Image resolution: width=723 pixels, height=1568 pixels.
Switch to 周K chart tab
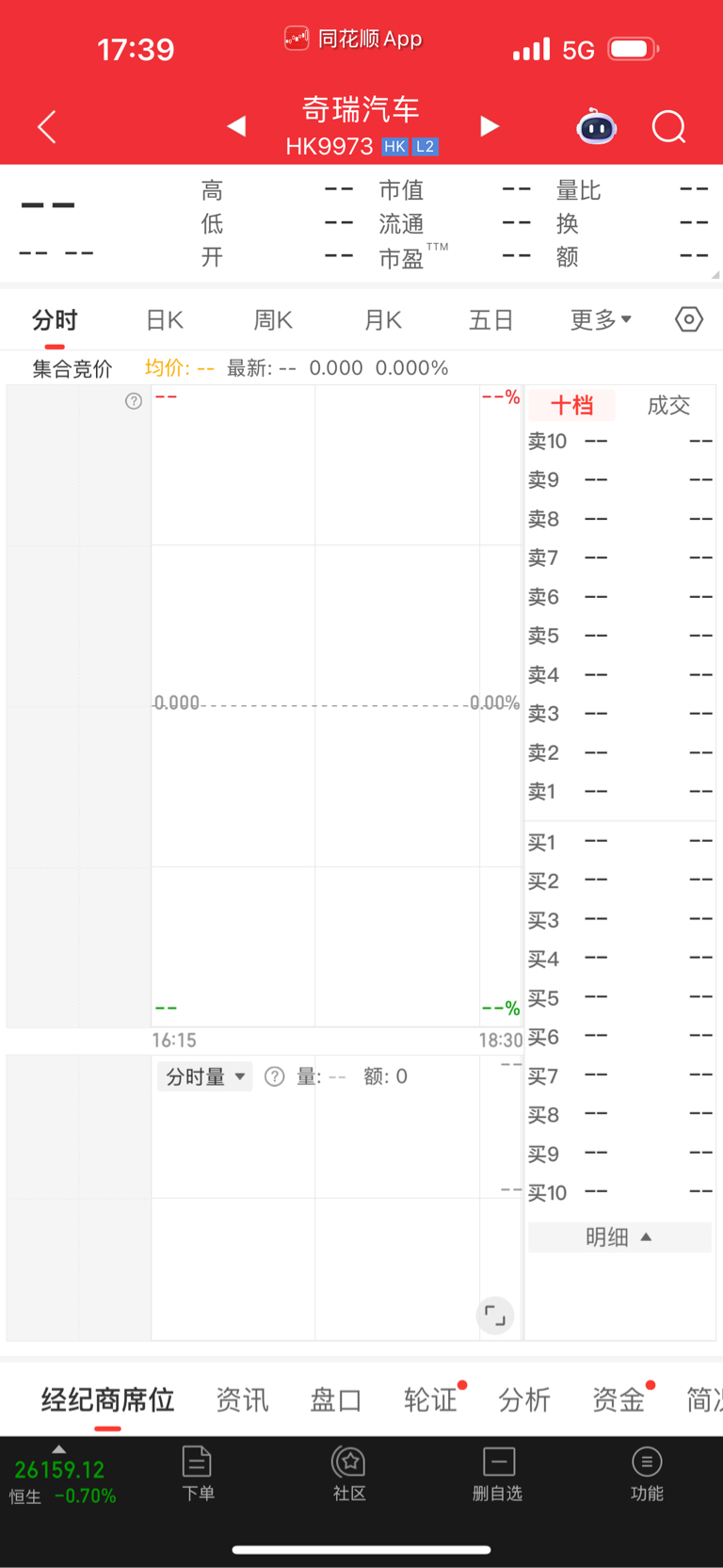coord(273,320)
